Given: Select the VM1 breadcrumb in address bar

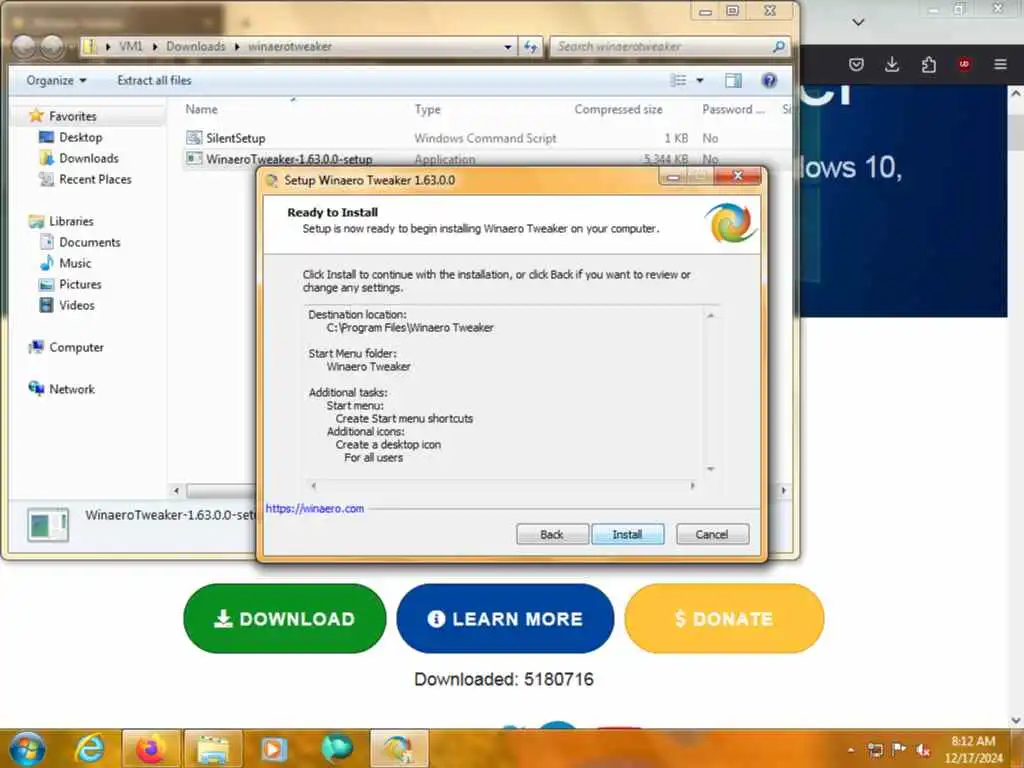Looking at the screenshot, I should point(131,46).
